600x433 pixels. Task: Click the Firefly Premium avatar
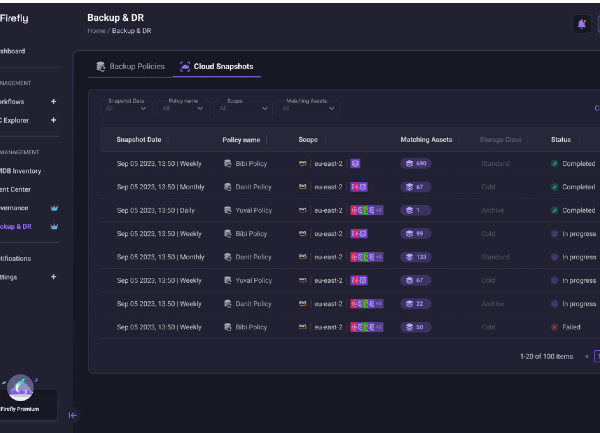[x=20, y=387]
